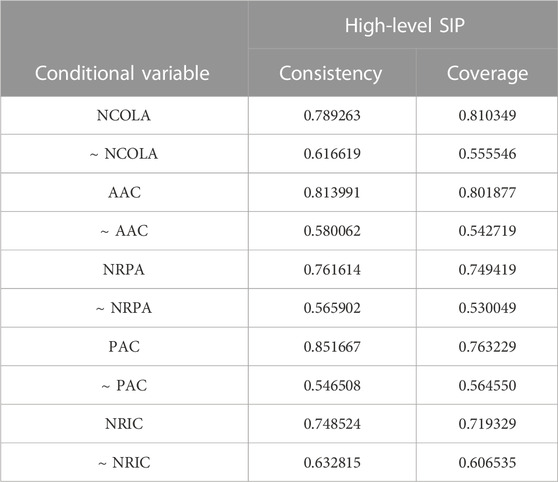Click the ~ PAC variable cell
The width and height of the screenshot is (558, 482).
(124, 386)
